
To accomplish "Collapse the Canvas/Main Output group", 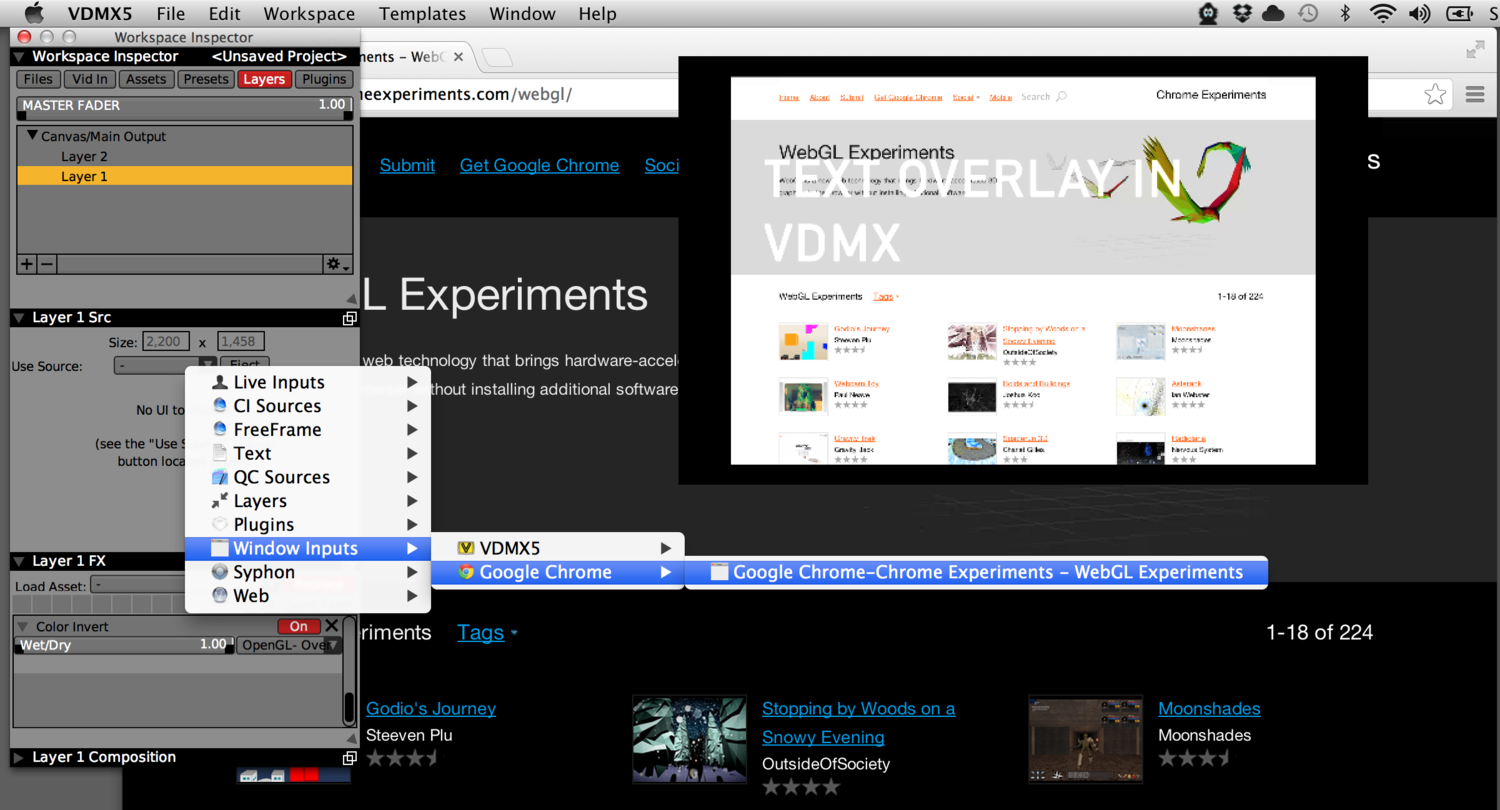I will pos(32,136).
